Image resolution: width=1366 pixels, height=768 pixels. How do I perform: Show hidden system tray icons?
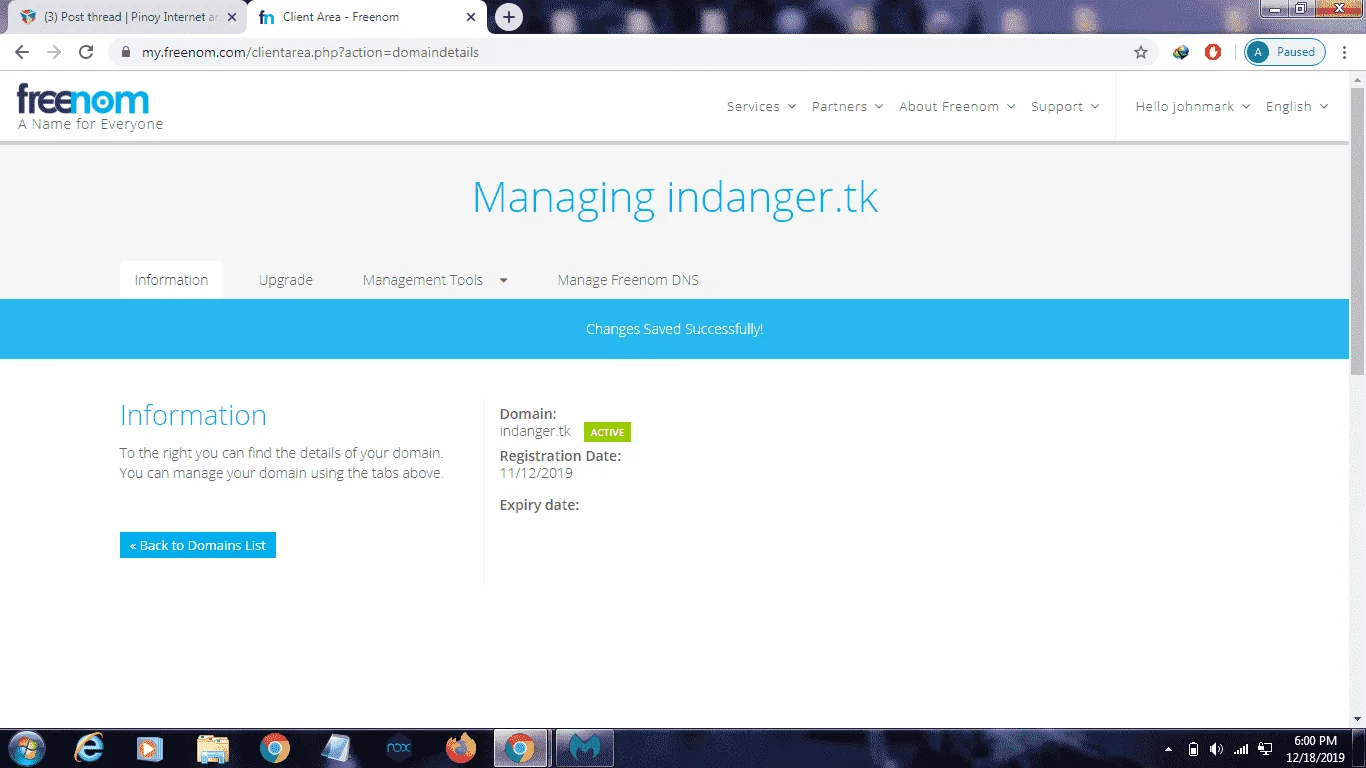1169,748
